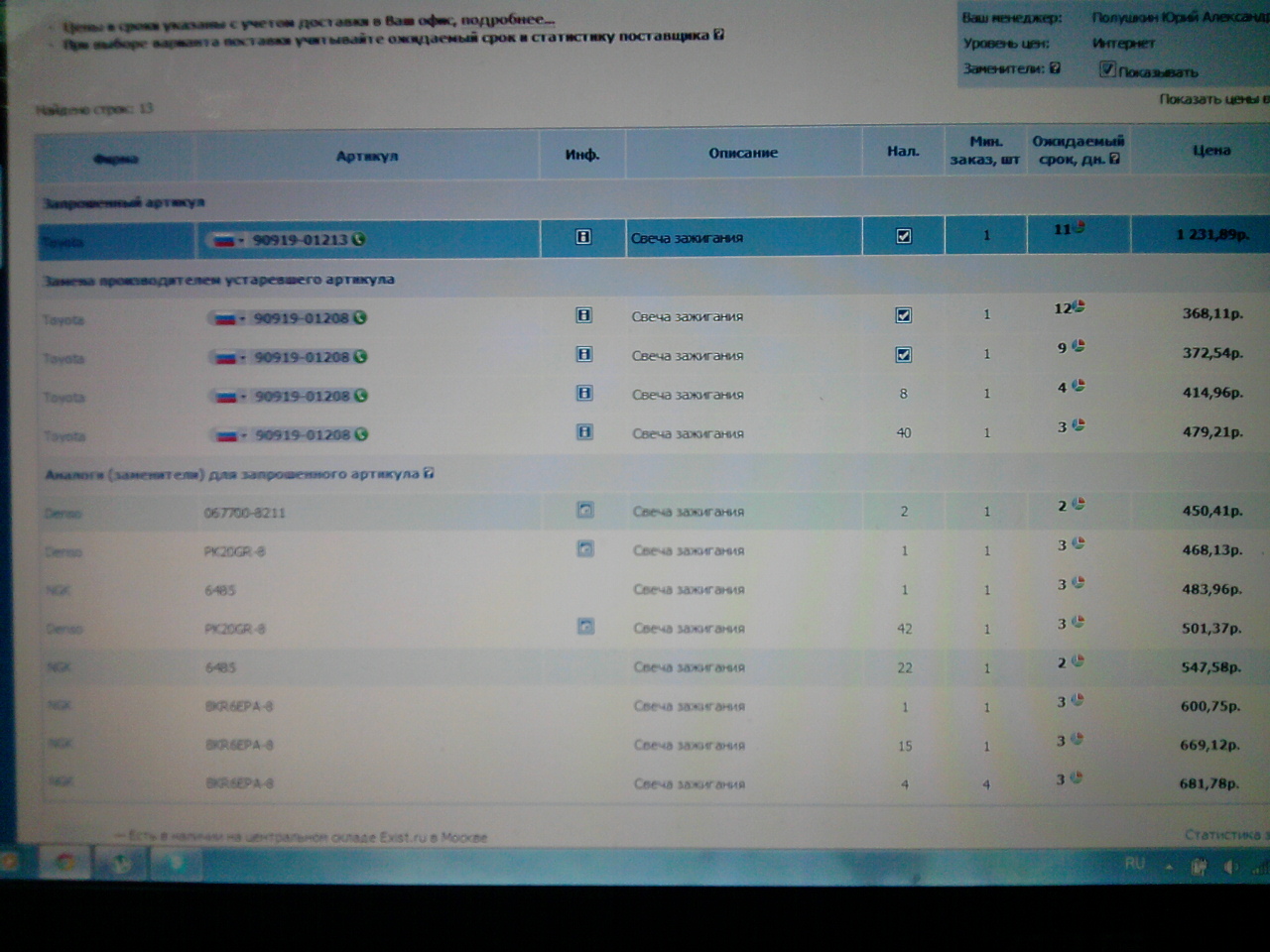Click help icon in Ожидаемый срок header
This screenshot has width=1270, height=952.
pyautogui.click(x=1114, y=159)
